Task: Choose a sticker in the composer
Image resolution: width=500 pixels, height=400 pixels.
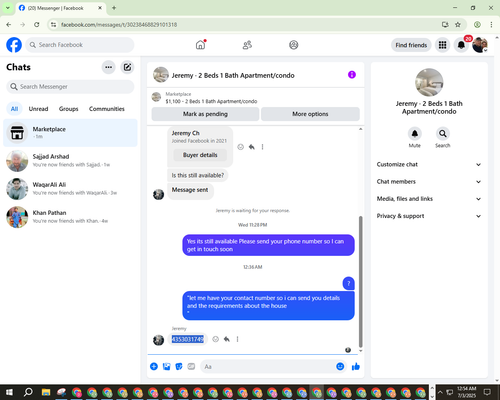Action: (179, 366)
